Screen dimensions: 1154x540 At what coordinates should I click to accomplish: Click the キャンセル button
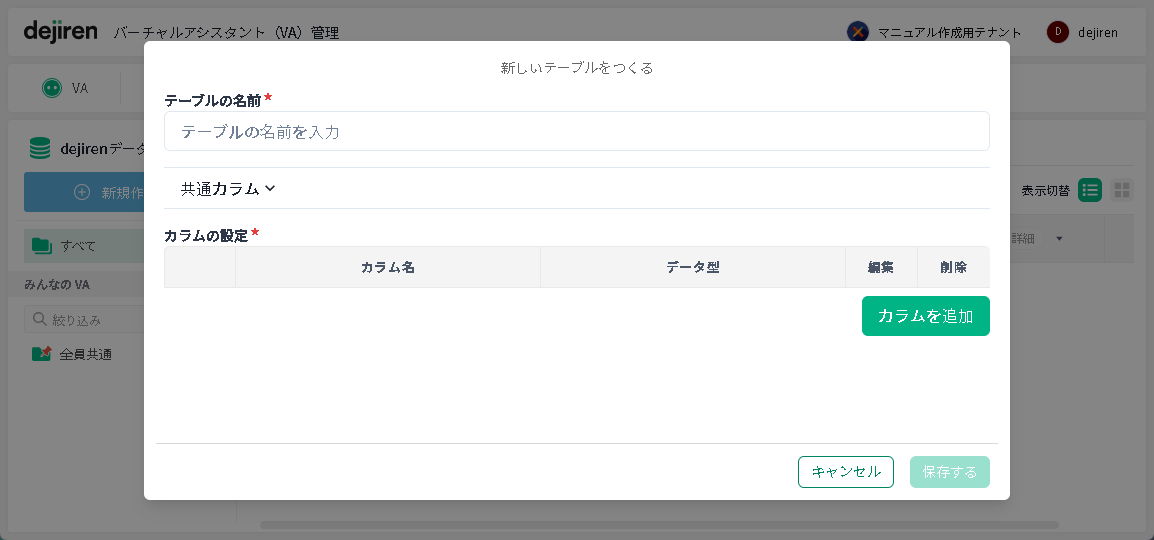845,472
